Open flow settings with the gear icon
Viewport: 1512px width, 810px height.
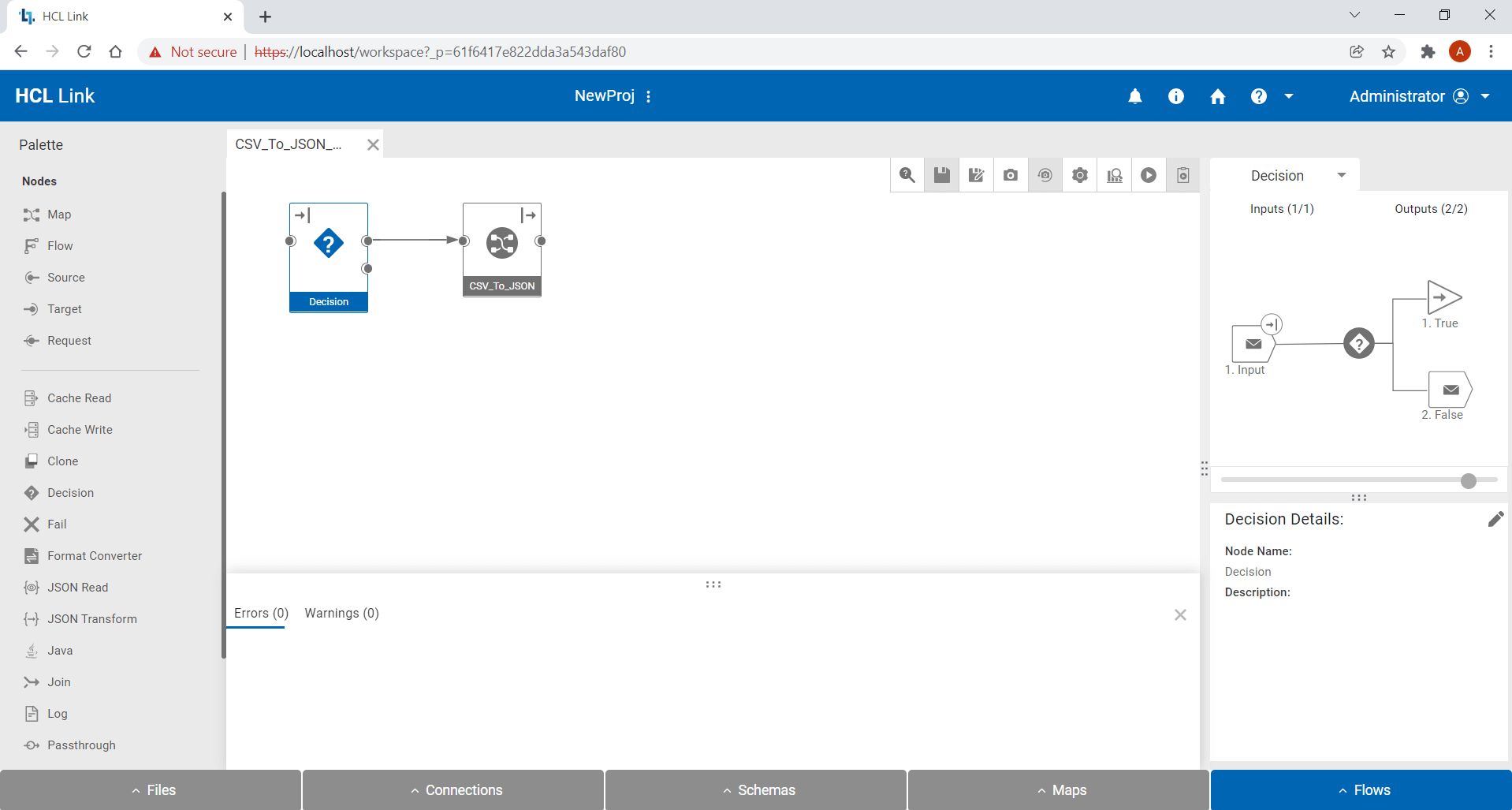coord(1080,174)
